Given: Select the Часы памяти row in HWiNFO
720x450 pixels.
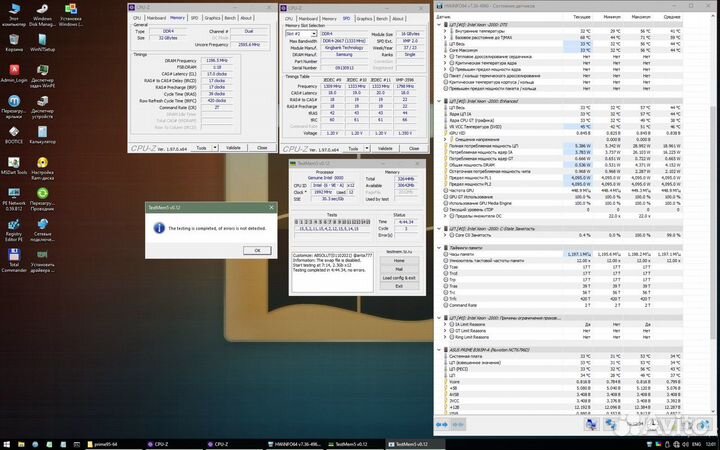Looking at the screenshot, I should pos(561,254).
